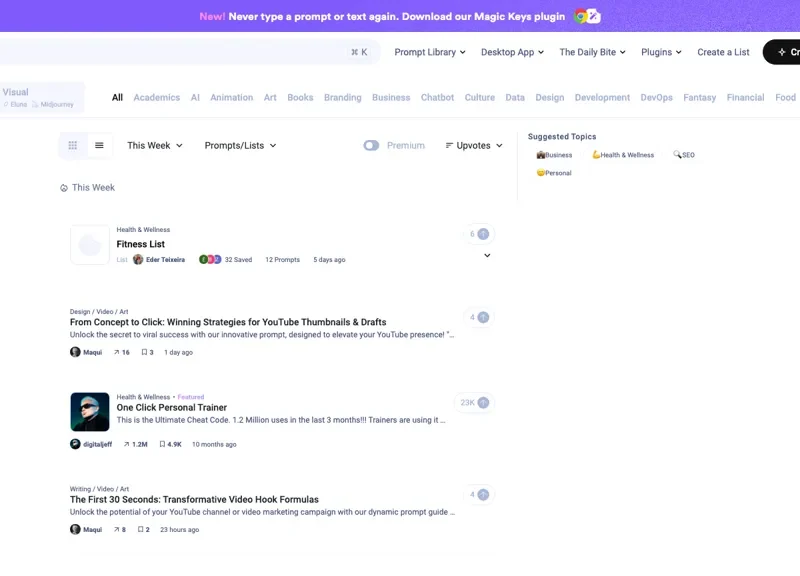Open the Prompt Library menu
800x576 pixels.
[430, 52]
